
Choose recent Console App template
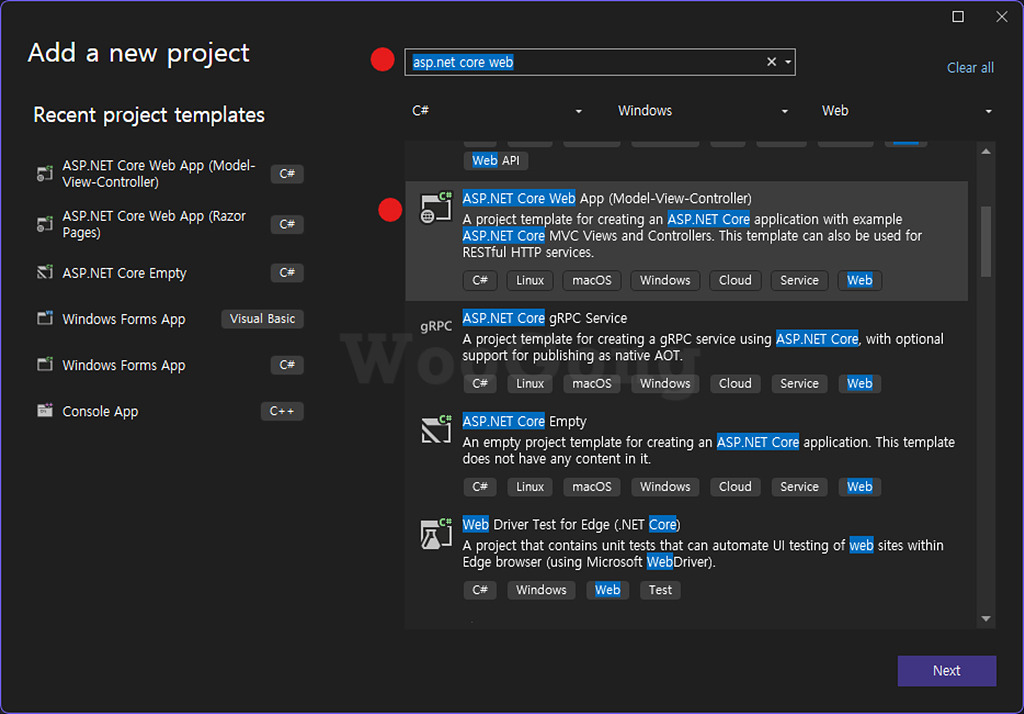170,411
